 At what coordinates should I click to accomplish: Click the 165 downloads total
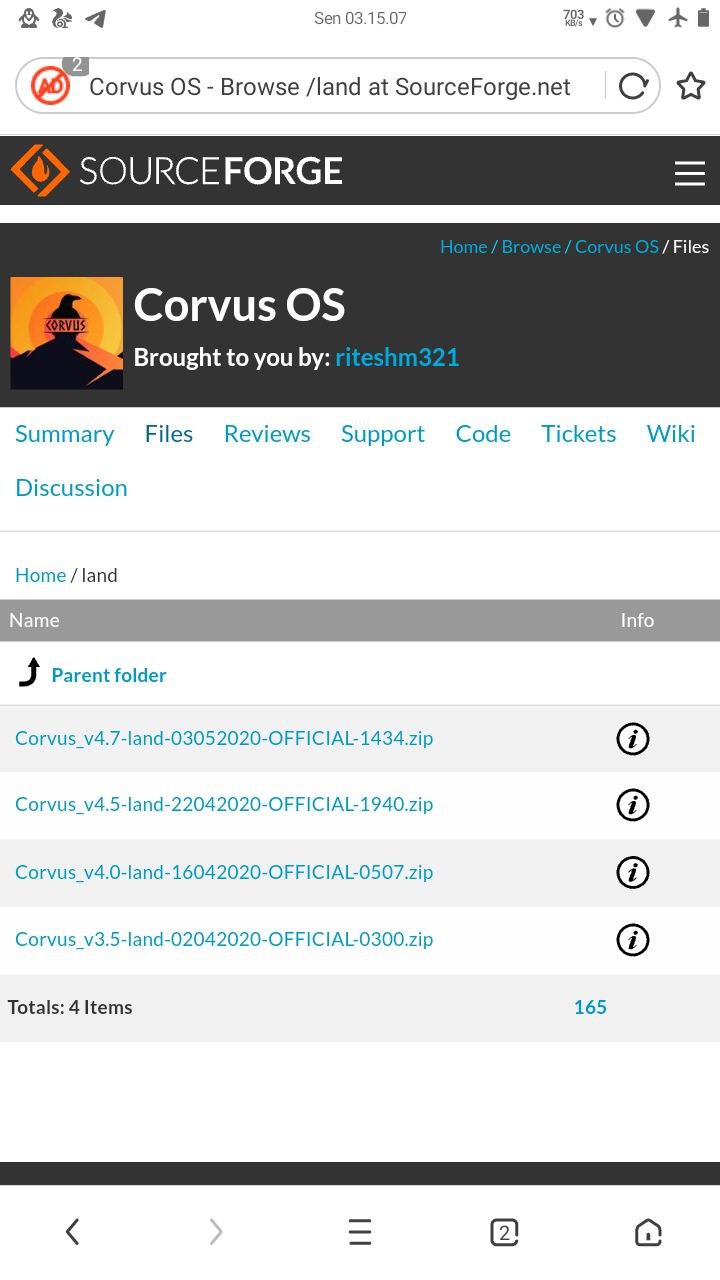click(590, 1008)
